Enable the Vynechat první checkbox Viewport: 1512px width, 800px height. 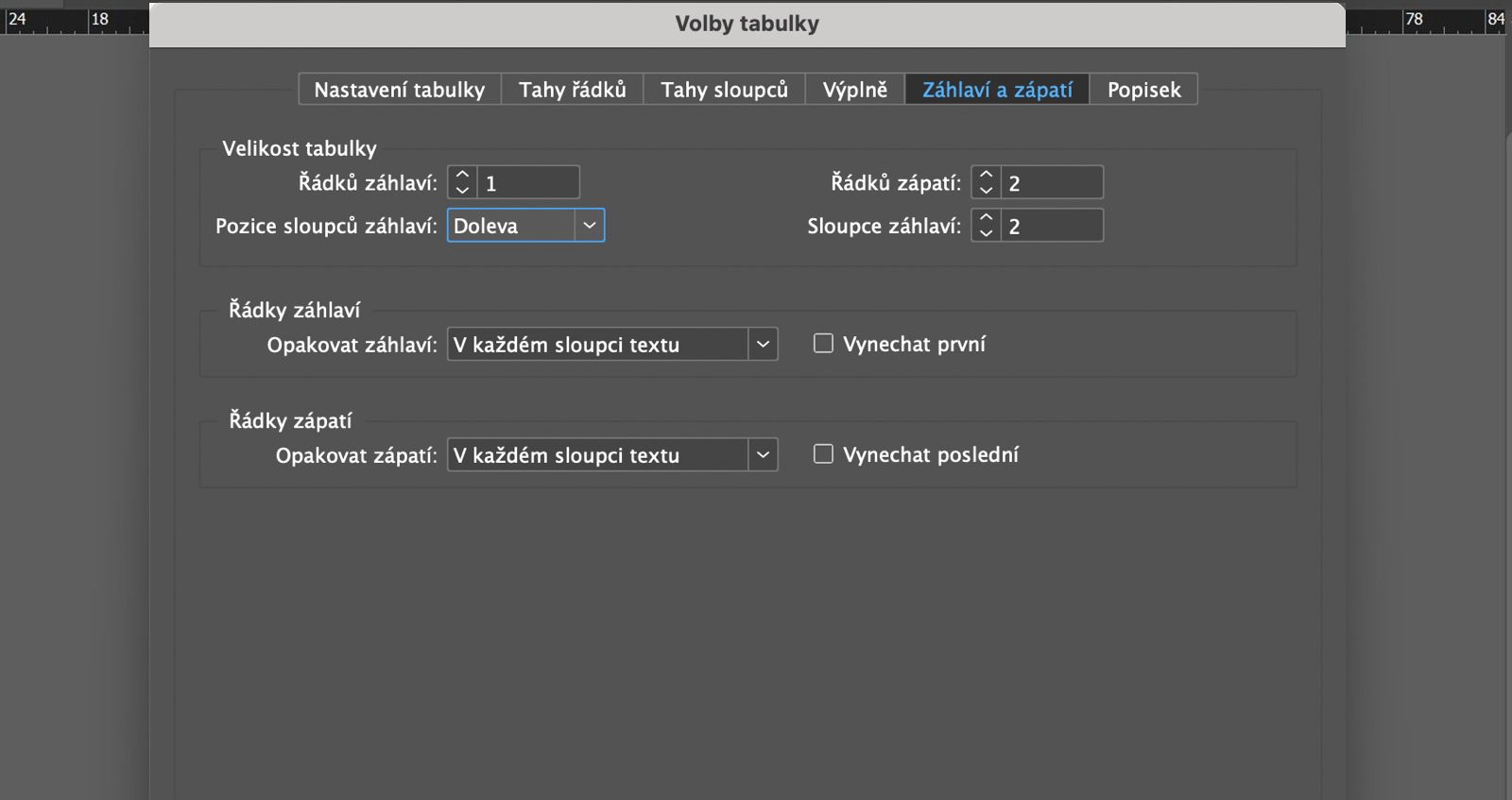click(x=823, y=344)
